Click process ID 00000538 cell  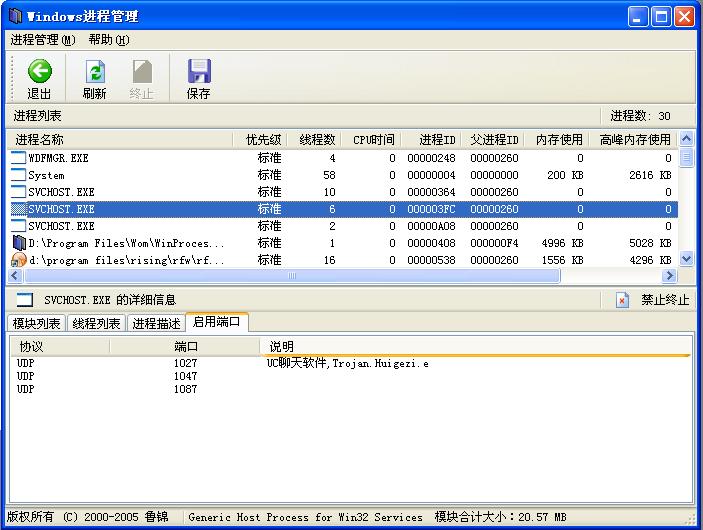[x=431, y=260]
